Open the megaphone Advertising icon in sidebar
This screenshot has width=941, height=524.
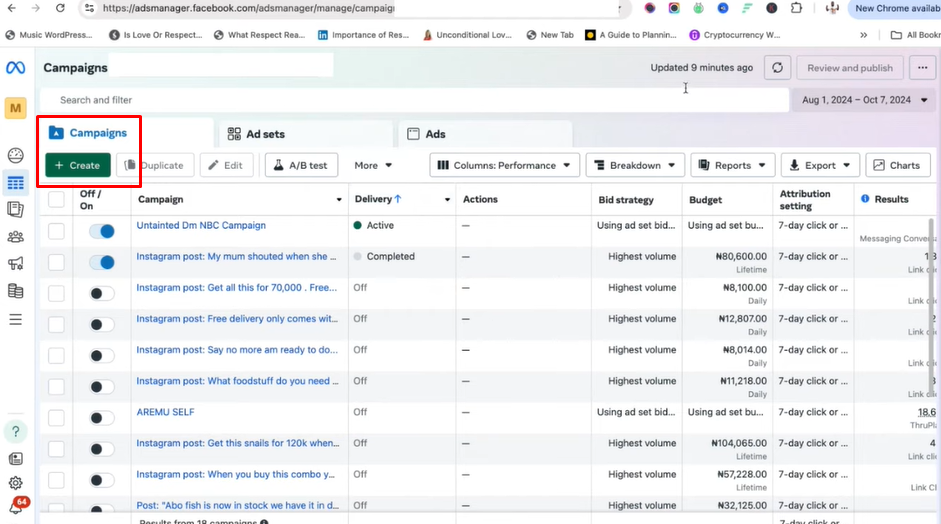tap(15, 264)
